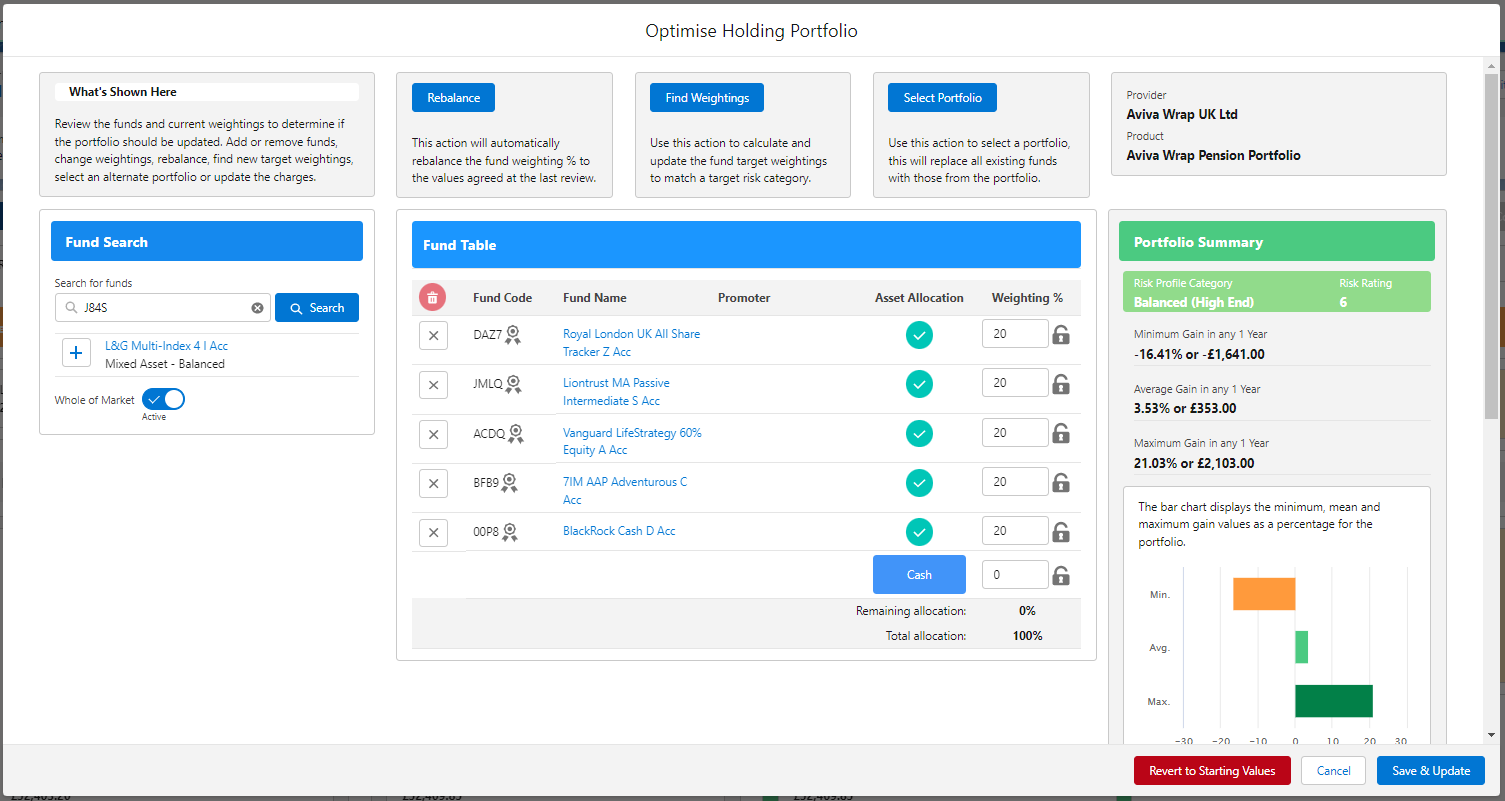Open Vanguard LifeStrategy 60% Equity link
This screenshot has width=1505, height=801.
point(632,441)
